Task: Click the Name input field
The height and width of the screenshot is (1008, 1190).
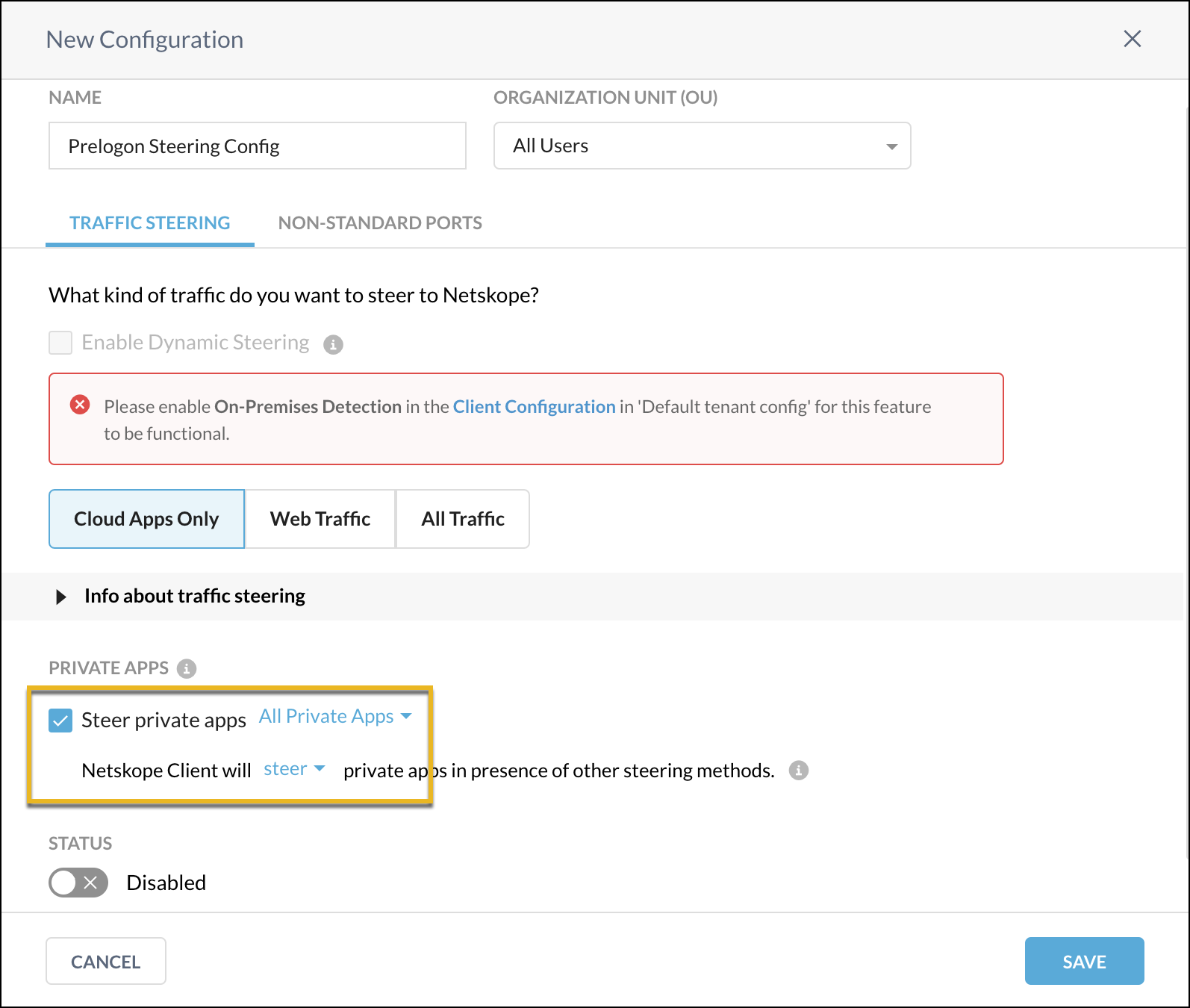Action: coord(258,146)
